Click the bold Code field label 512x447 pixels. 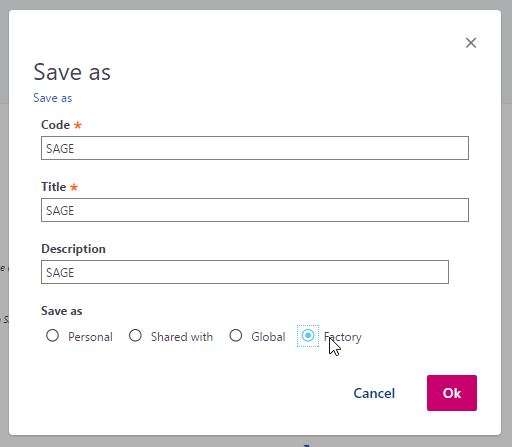point(56,125)
